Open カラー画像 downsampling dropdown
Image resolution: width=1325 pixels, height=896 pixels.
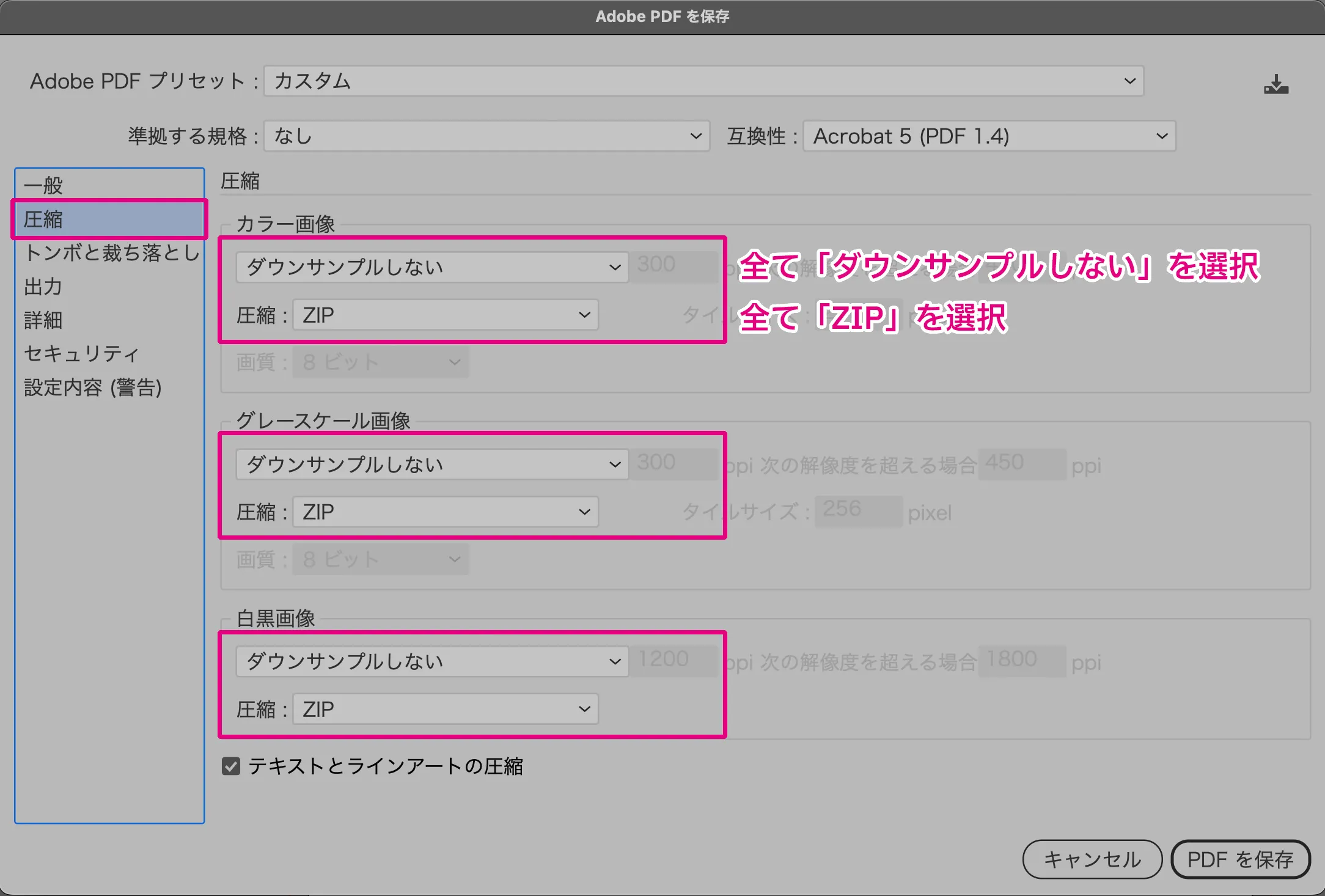pos(432,267)
